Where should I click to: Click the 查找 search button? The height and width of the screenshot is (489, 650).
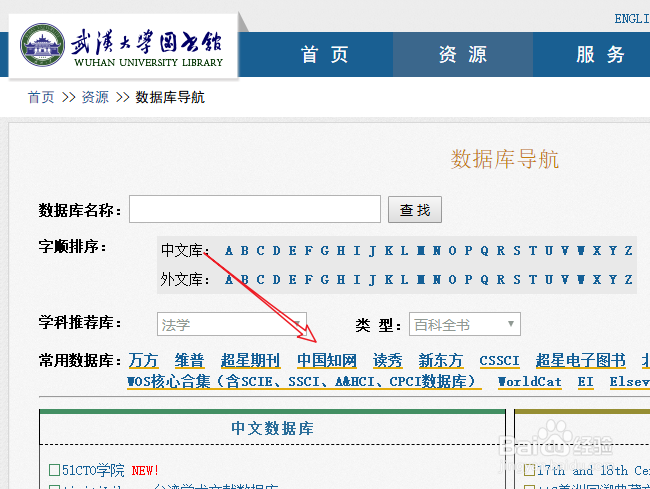[415, 210]
